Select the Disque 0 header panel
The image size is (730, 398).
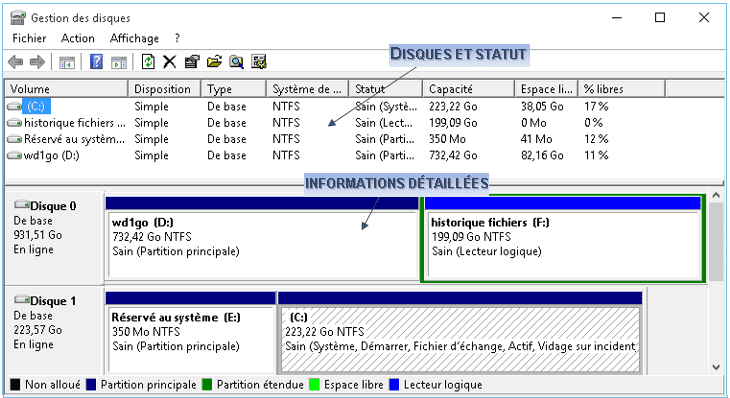tap(54, 238)
